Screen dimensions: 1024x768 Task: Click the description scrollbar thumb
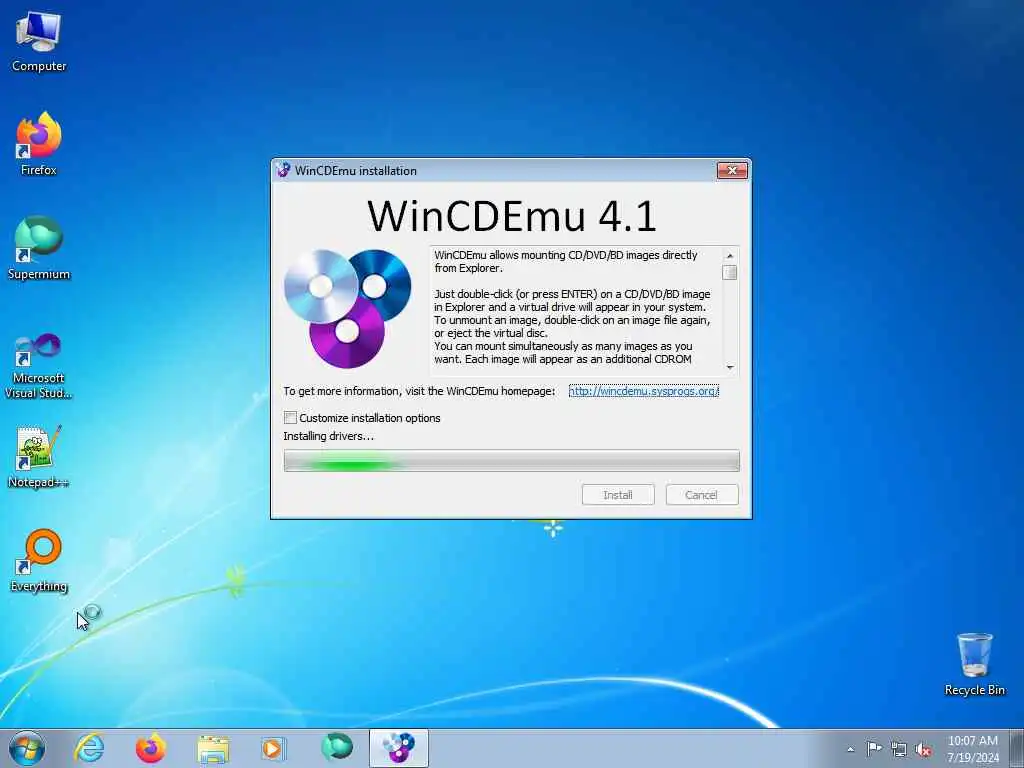tap(730, 272)
